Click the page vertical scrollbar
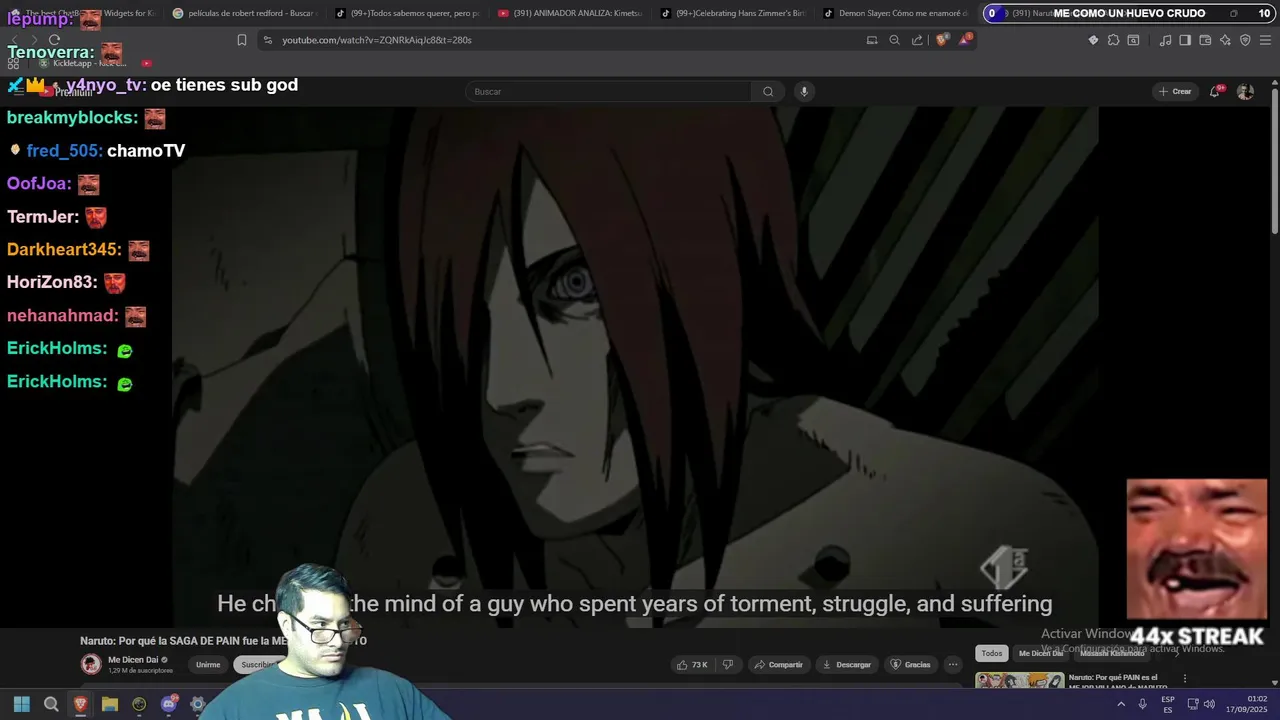The width and height of the screenshot is (1280, 720). (x=1275, y=160)
